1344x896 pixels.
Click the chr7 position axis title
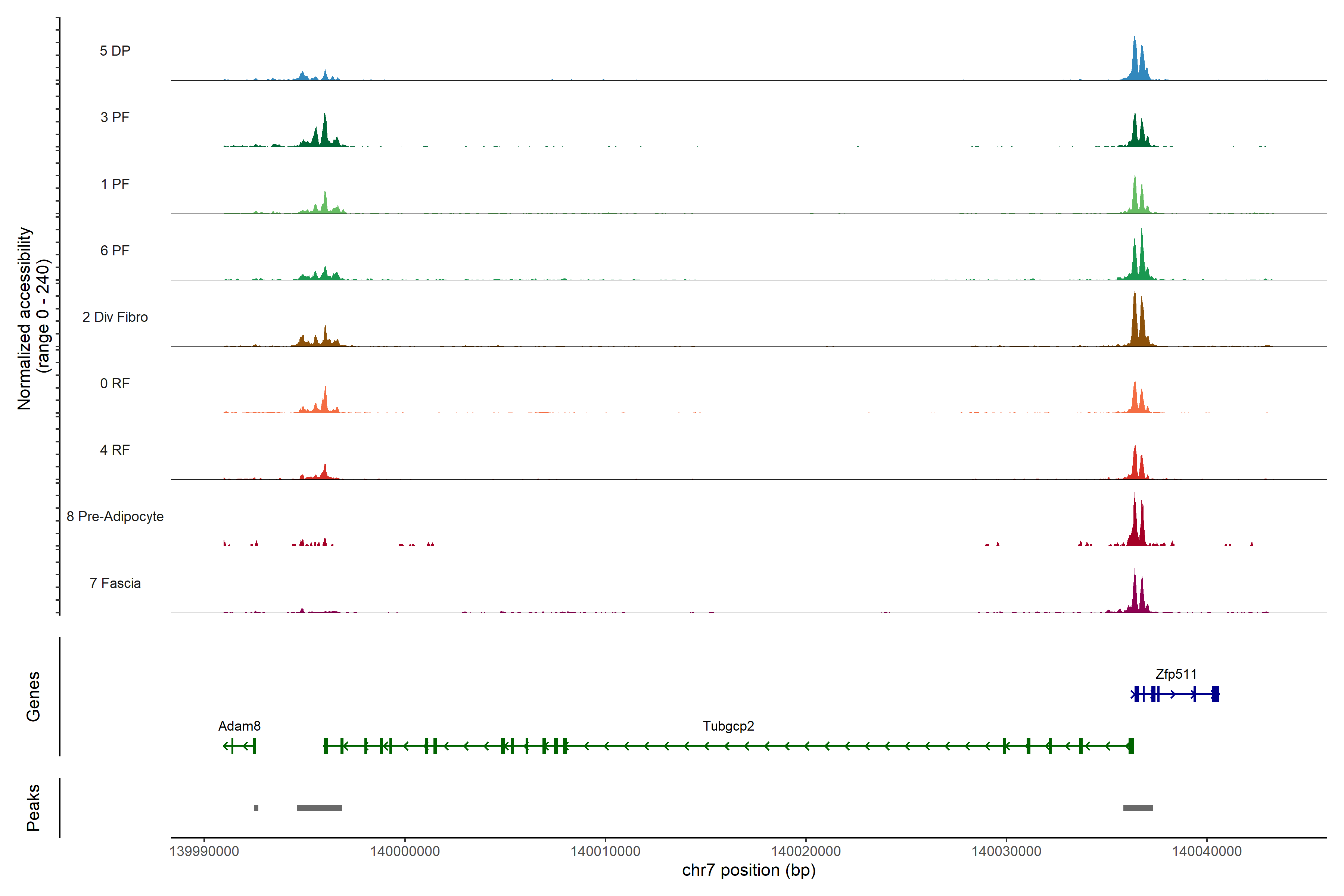pyautogui.click(x=749, y=870)
